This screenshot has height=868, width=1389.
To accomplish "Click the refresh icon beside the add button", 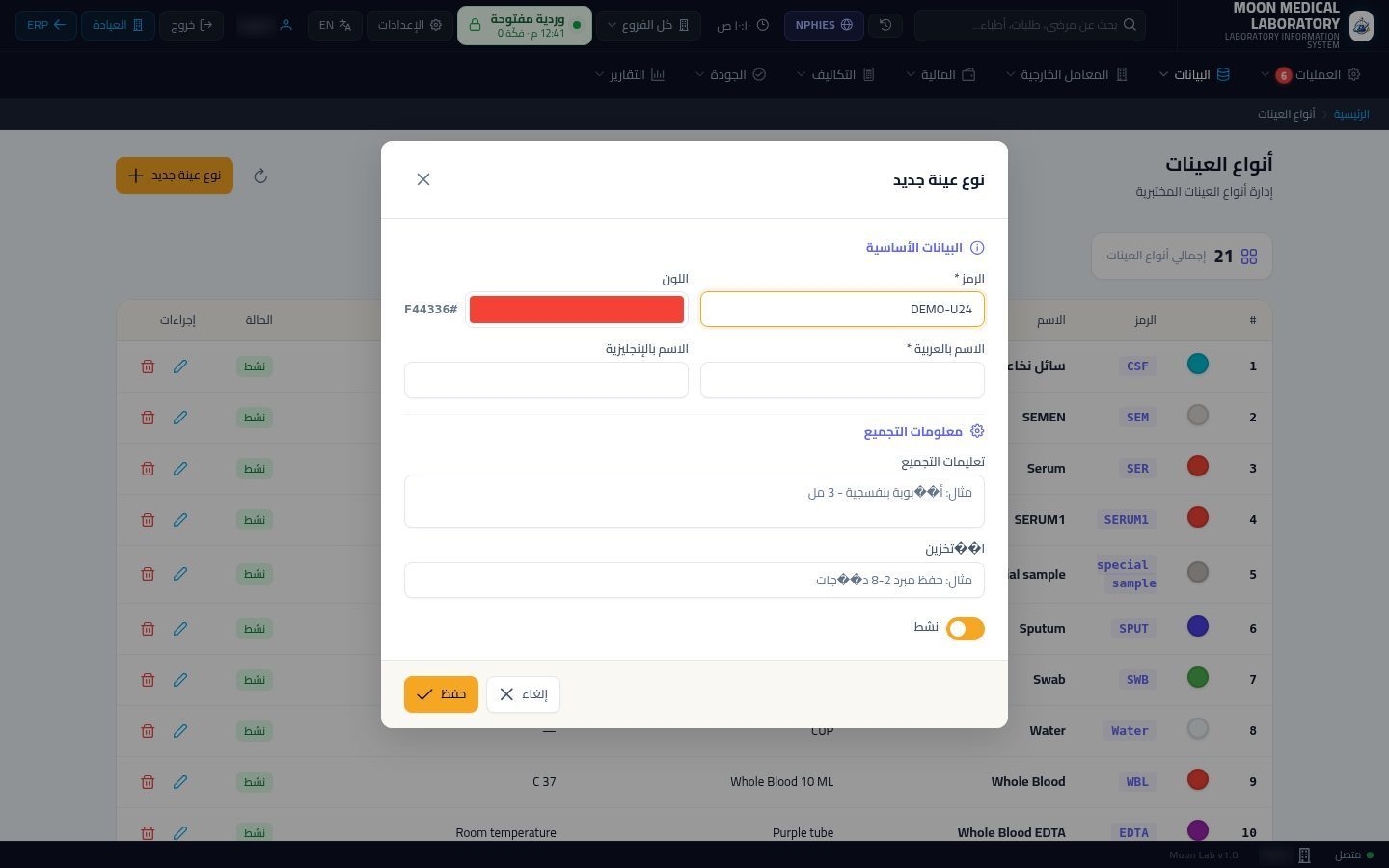I will [260, 176].
